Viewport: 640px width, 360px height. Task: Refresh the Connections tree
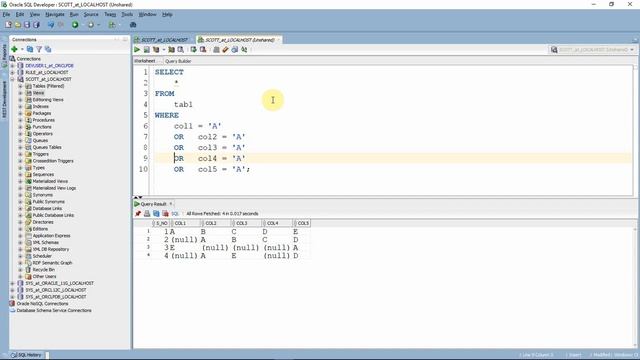(x=30, y=49)
